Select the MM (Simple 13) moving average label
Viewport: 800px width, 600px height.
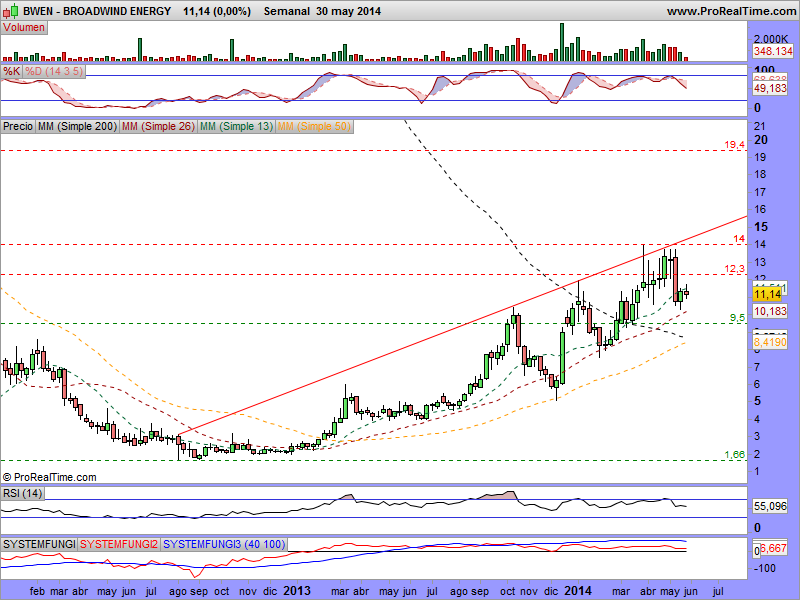coord(236,126)
